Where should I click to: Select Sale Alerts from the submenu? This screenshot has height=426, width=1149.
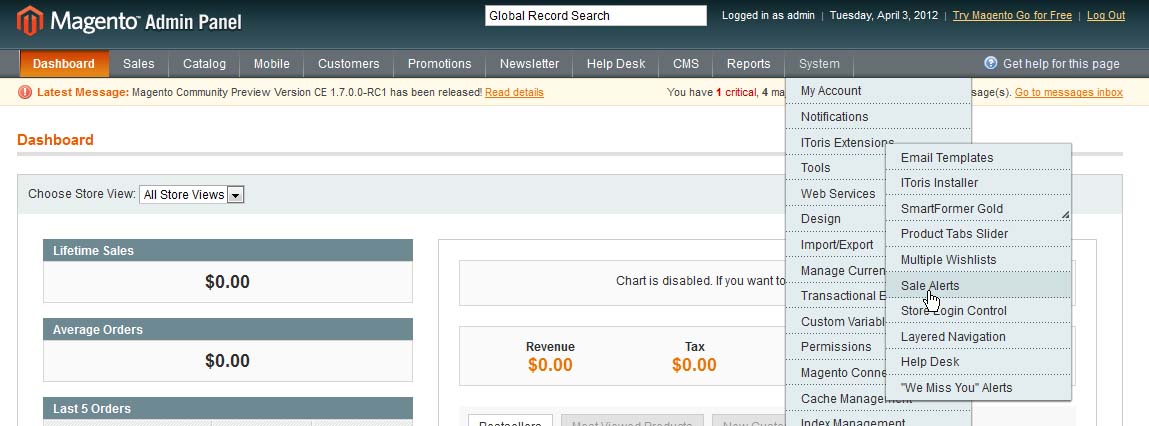pyautogui.click(x=930, y=286)
